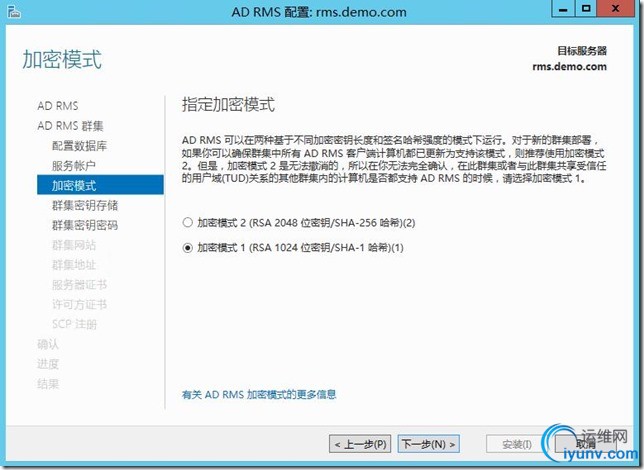Viewport: 644px width, 470px height.
Task: Click 服务器证书 step in sidebar
Action: tap(79, 284)
